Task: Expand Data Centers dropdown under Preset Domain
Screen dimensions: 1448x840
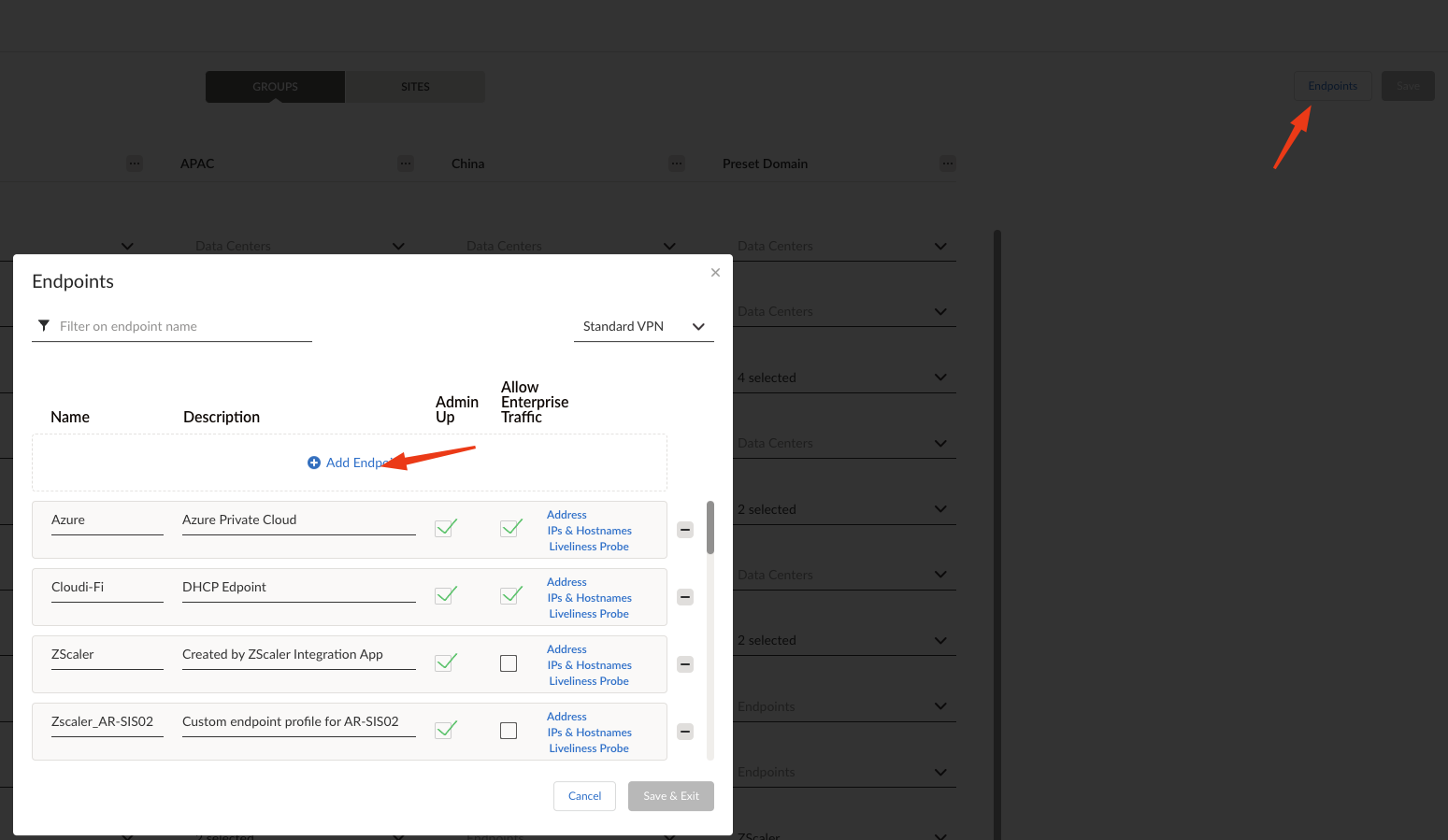Action: coord(940,247)
